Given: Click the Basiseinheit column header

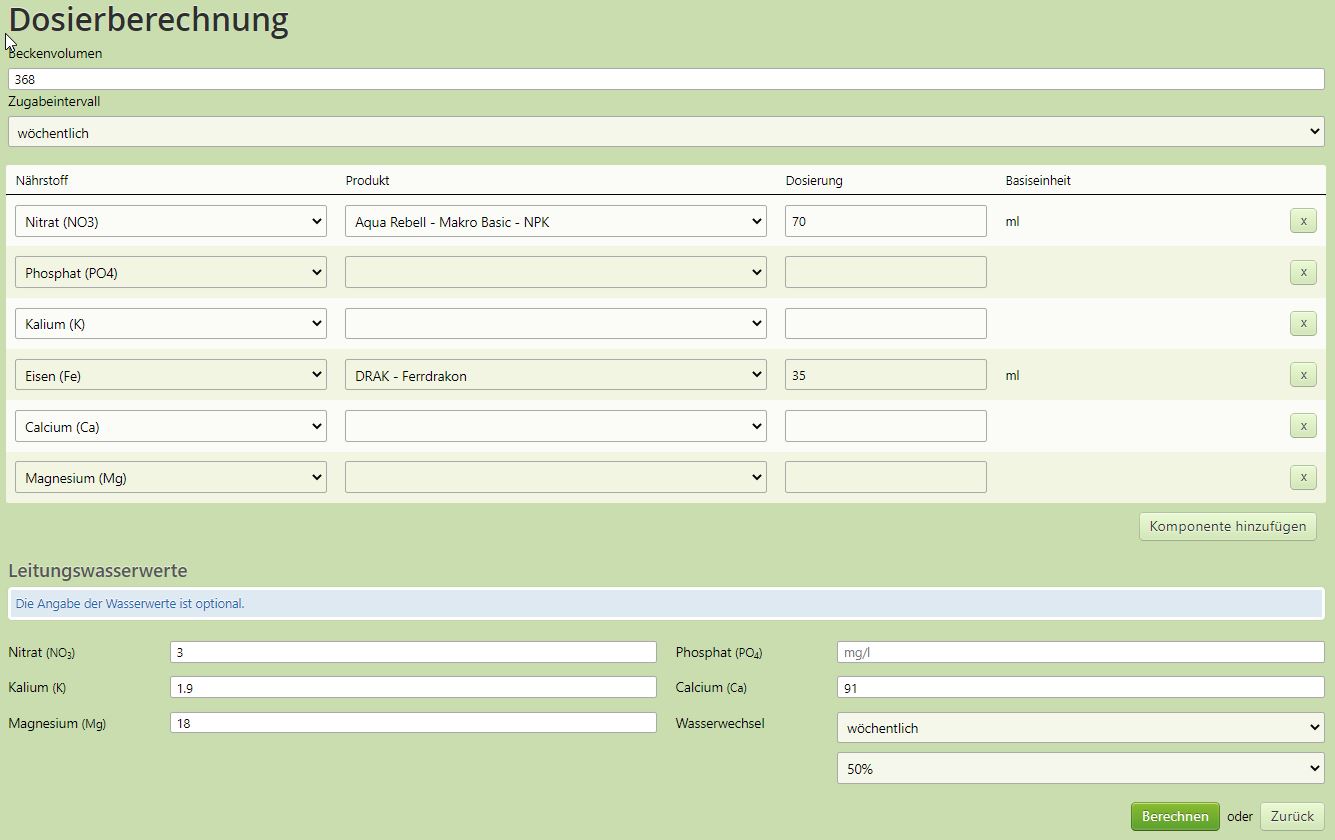Looking at the screenshot, I should point(1038,180).
